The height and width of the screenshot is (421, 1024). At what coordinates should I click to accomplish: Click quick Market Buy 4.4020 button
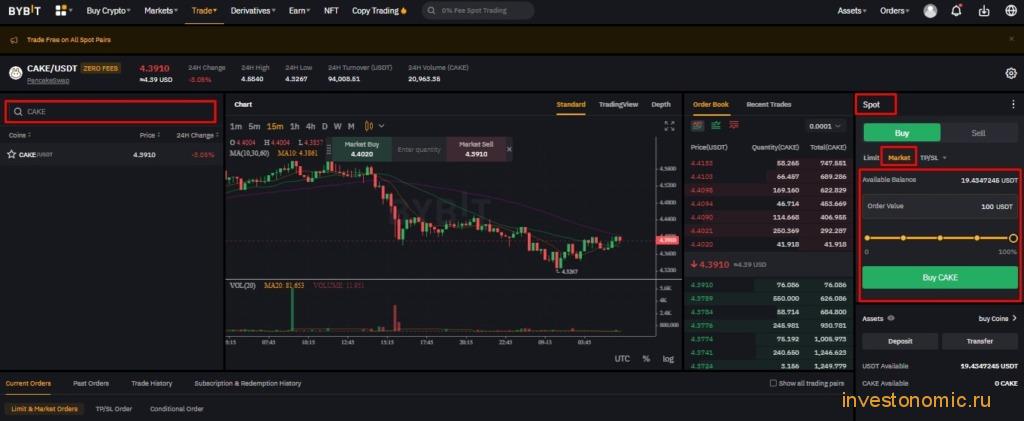pyautogui.click(x=362, y=149)
